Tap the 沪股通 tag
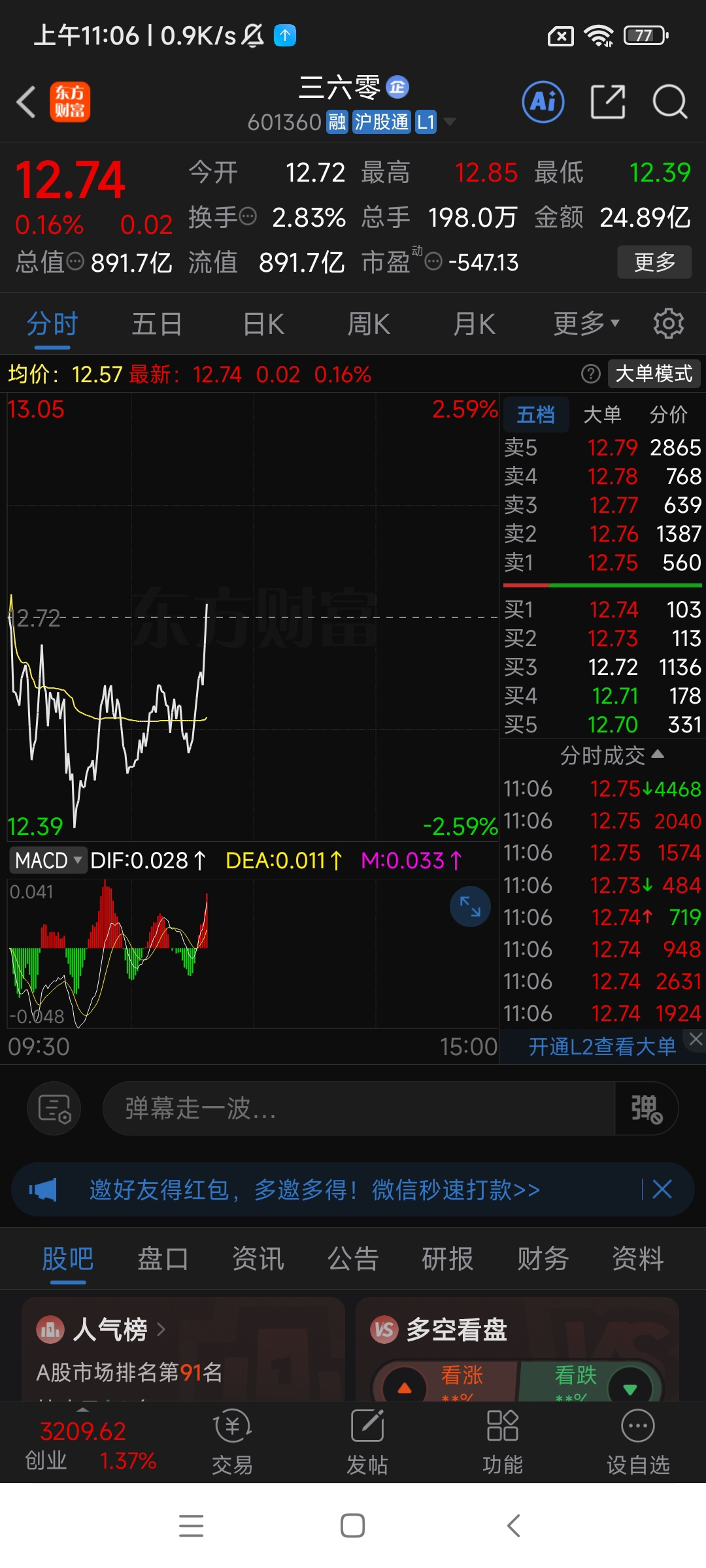Image resolution: width=706 pixels, height=1568 pixels. [382, 122]
